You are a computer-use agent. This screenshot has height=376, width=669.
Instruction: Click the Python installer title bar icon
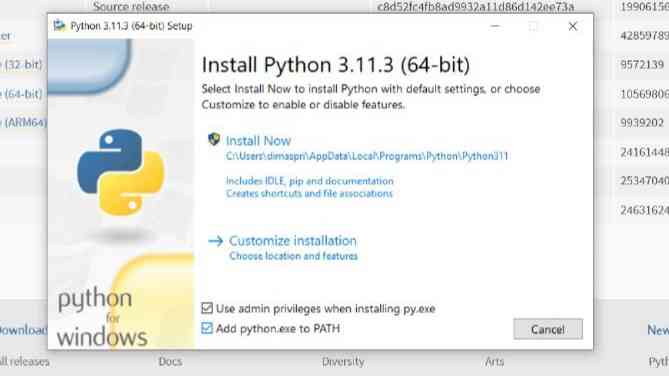tap(59, 26)
